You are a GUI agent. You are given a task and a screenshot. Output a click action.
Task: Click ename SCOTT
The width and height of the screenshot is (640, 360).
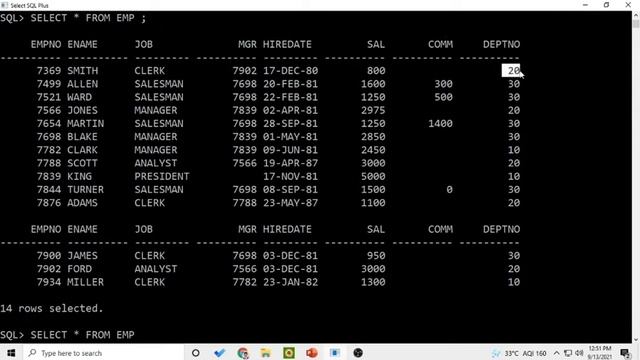pos(82,163)
